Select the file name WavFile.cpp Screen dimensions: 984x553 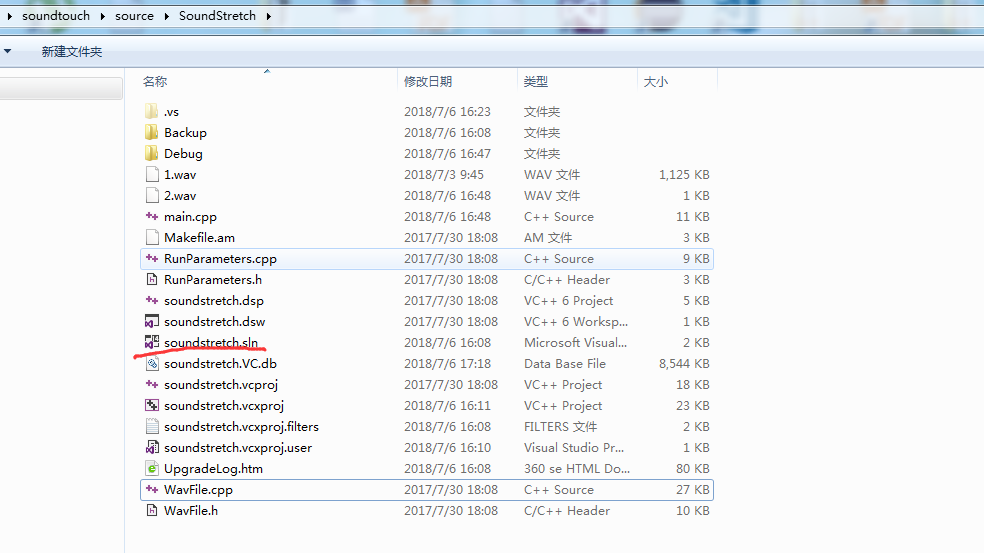click(198, 490)
